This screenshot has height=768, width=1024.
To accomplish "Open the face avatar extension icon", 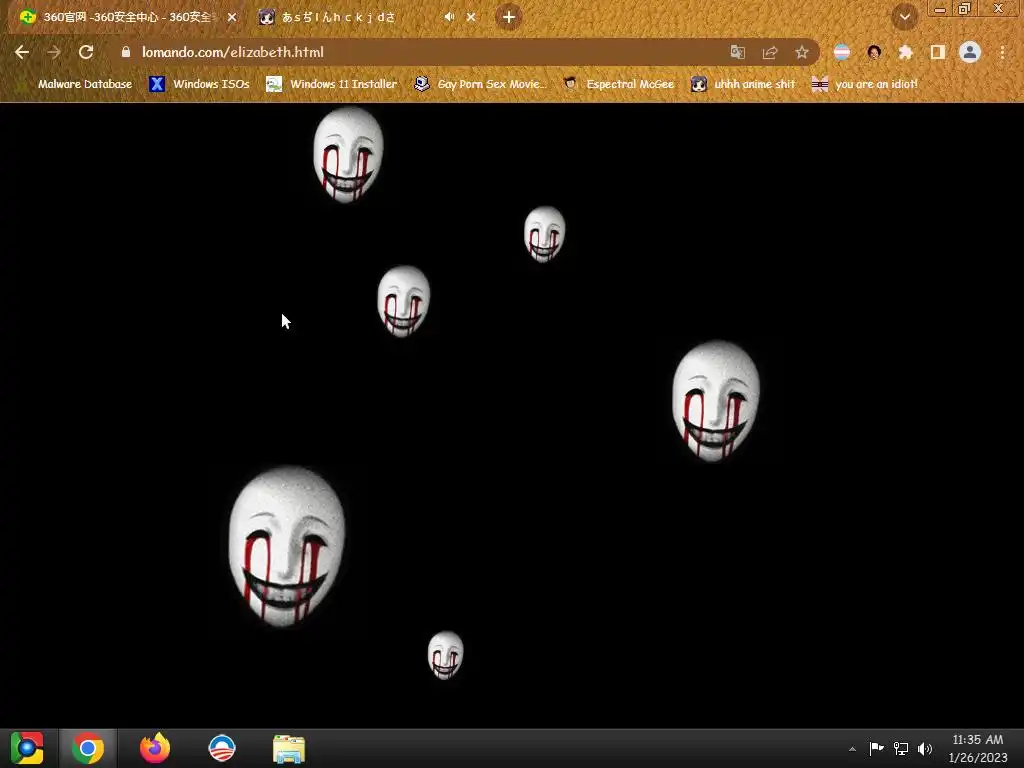I will (874, 52).
